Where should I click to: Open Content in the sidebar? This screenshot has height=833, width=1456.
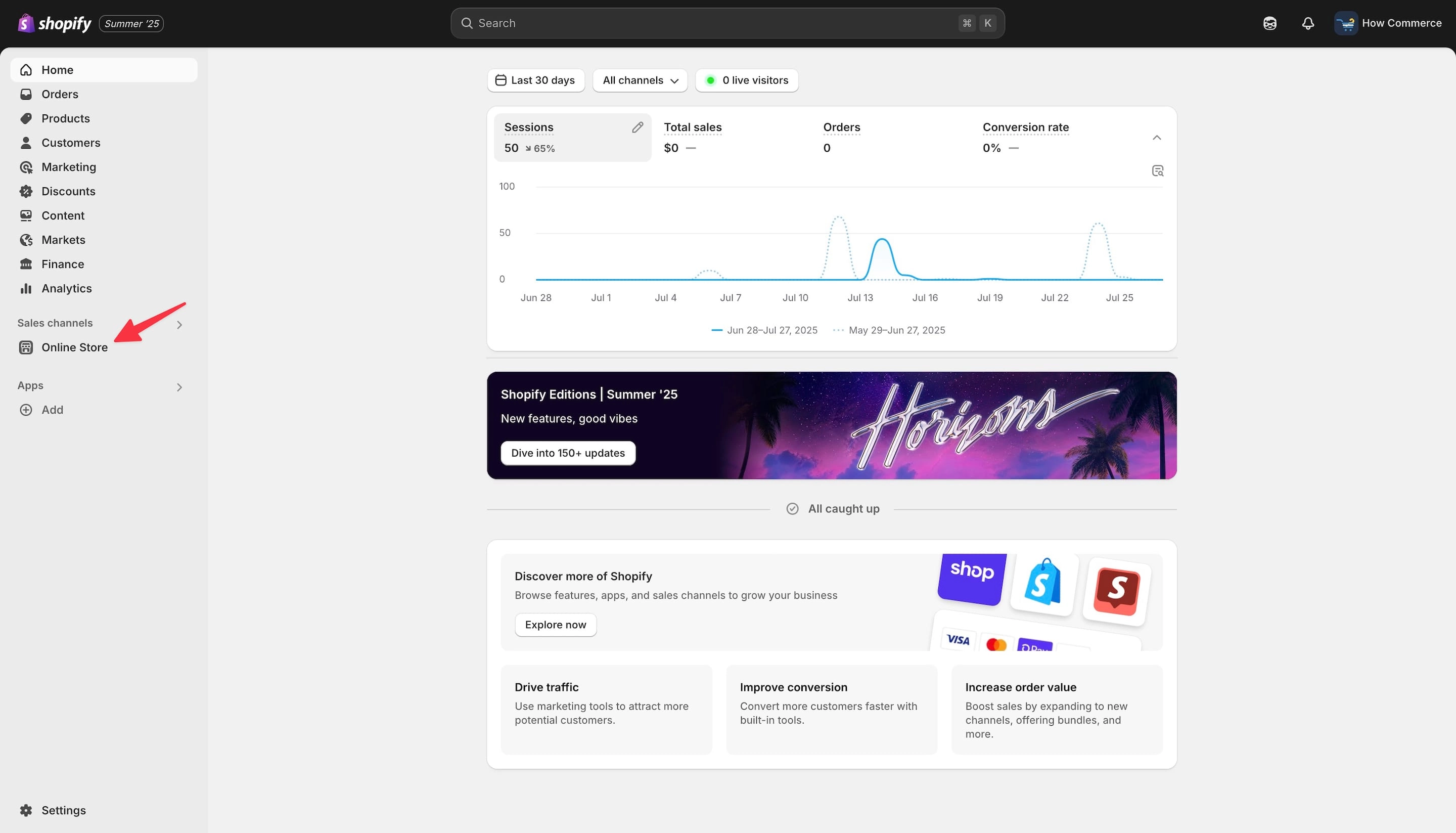click(x=104, y=215)
